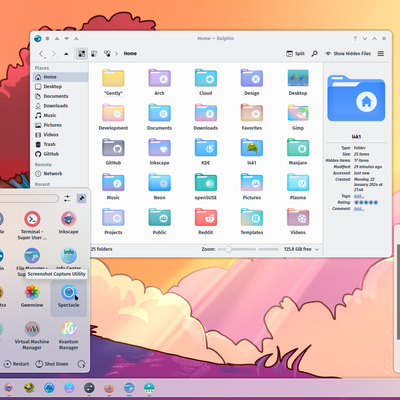Open the Manjaro folder
The height and width of the screenshot is (400, 400).
coord(298,152)
